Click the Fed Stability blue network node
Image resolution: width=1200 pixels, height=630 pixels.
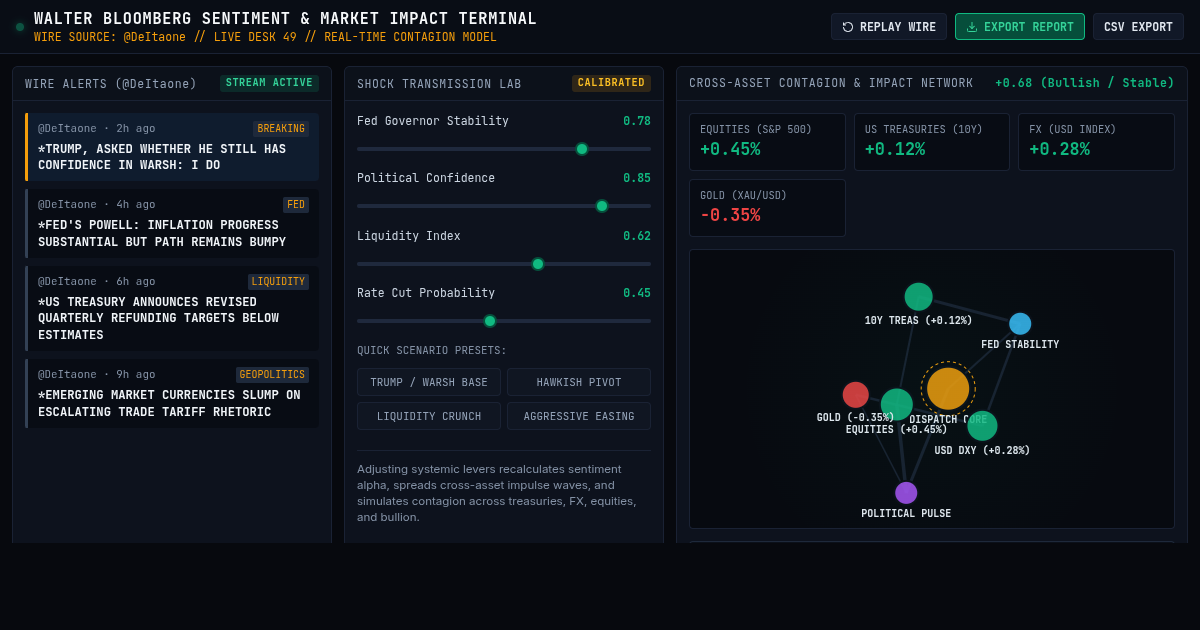point(1020,324)
